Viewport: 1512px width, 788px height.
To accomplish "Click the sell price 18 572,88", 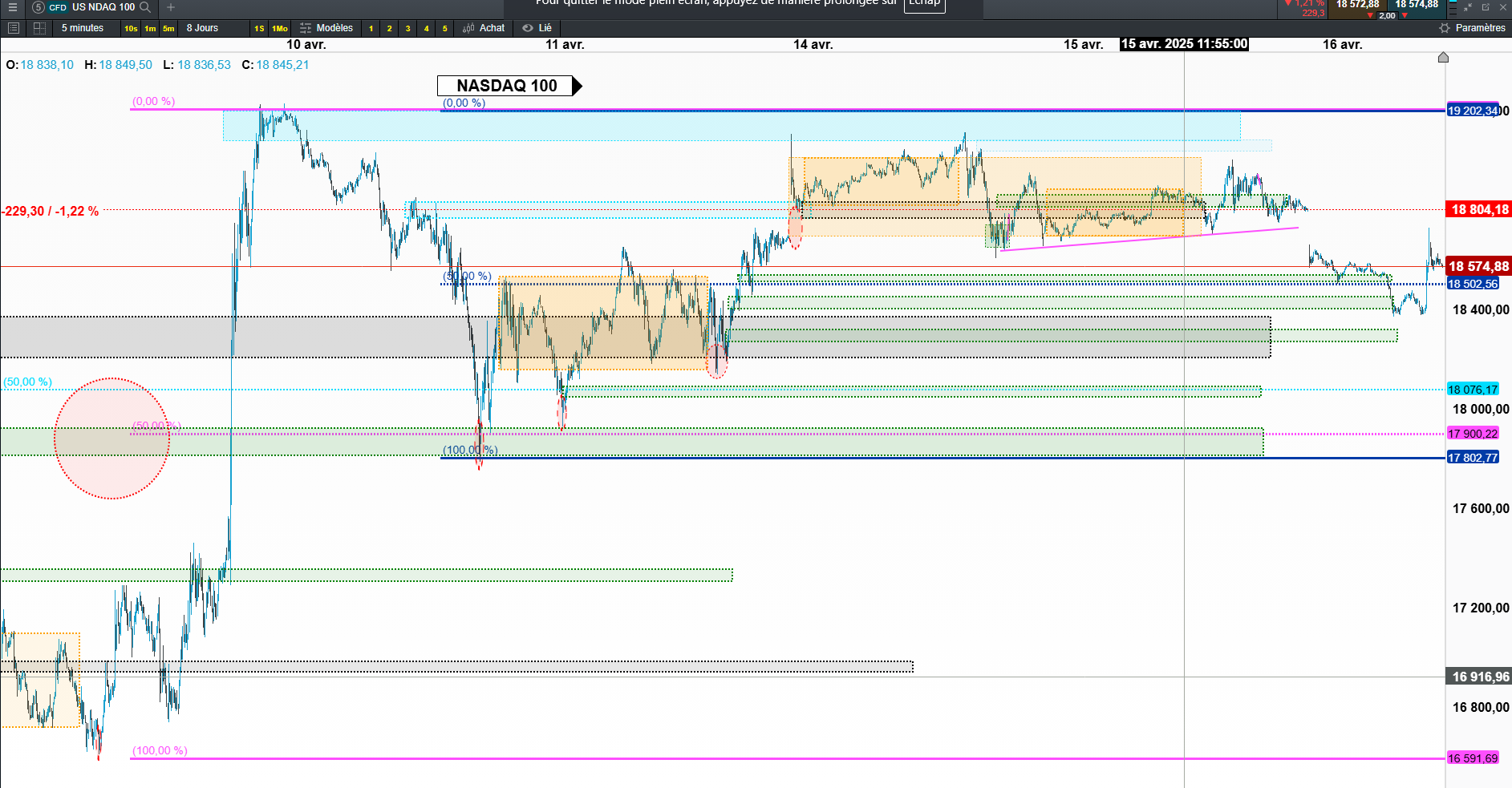I will (1357, 5).
